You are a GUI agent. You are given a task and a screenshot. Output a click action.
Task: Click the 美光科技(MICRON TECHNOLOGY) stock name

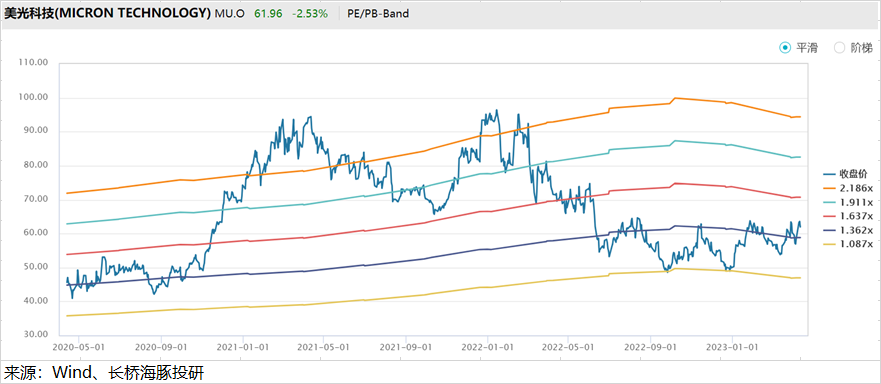(107, 13)
